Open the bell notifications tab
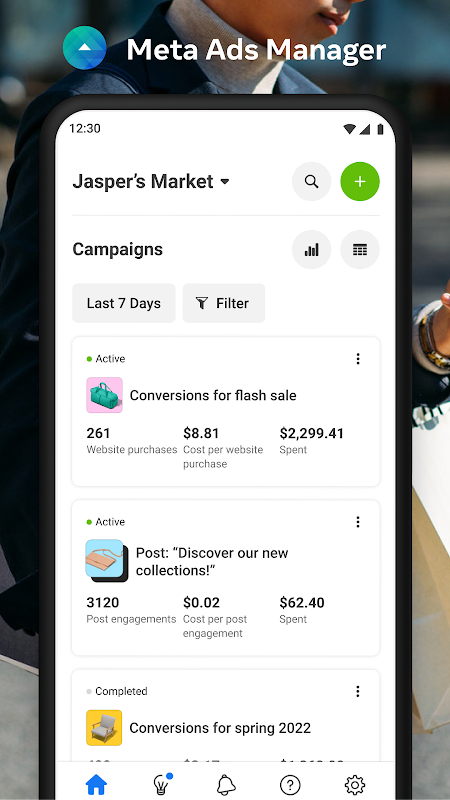Viewport: 450px width, 800px height. tap(226, 784)
